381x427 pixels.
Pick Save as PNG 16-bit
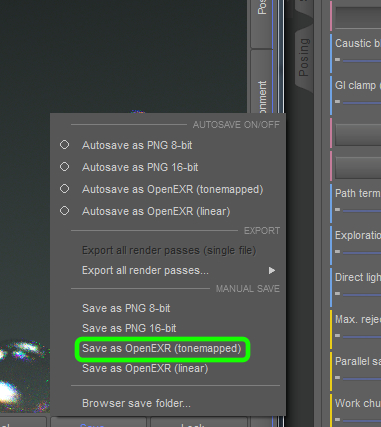pos(129,328)
